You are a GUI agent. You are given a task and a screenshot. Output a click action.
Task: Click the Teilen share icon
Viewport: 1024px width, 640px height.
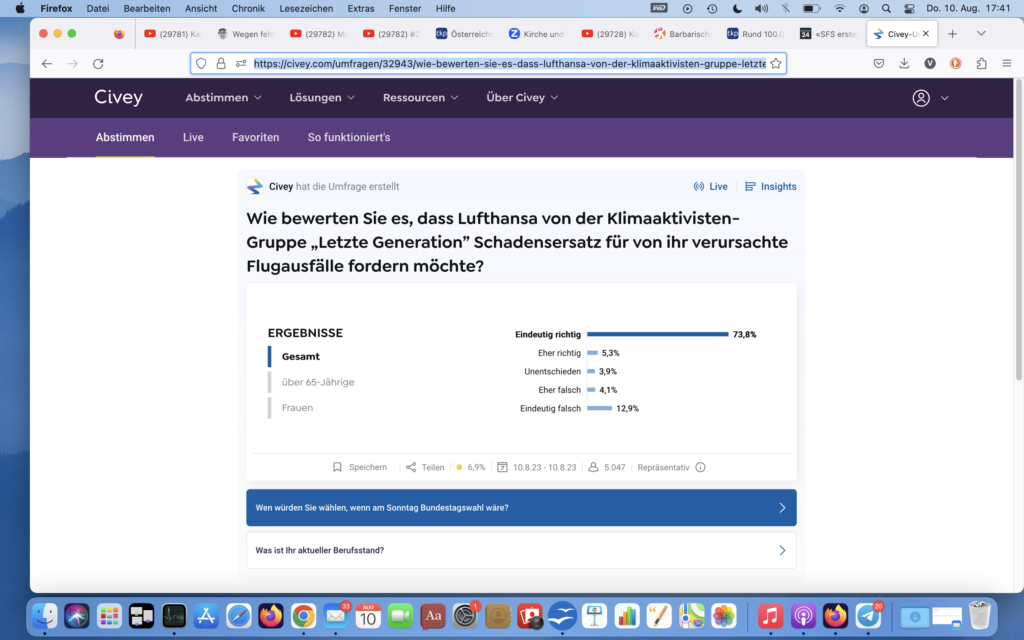[x=411, y=467]
